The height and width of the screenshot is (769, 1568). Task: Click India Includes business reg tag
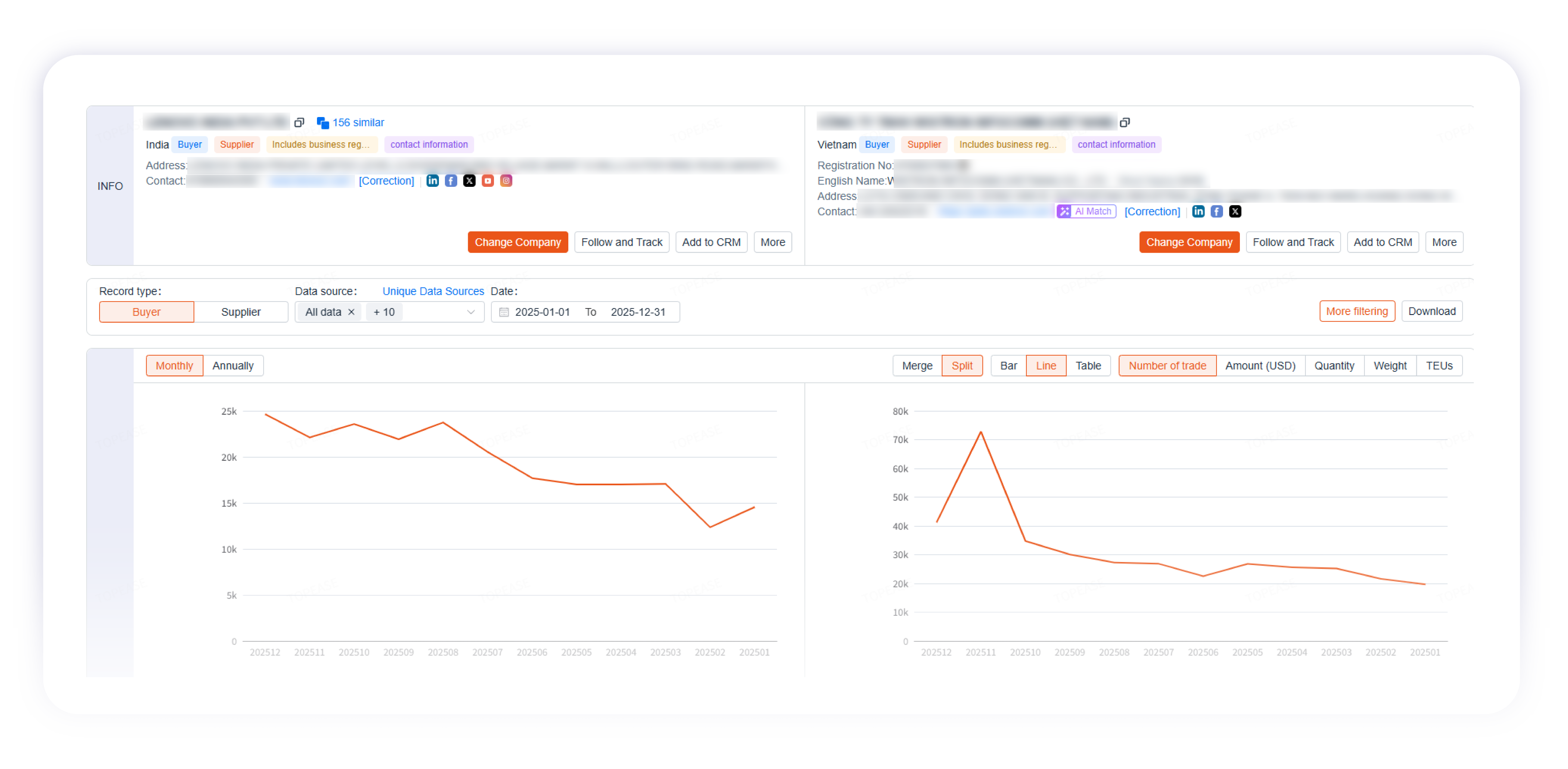coord(321,145)
